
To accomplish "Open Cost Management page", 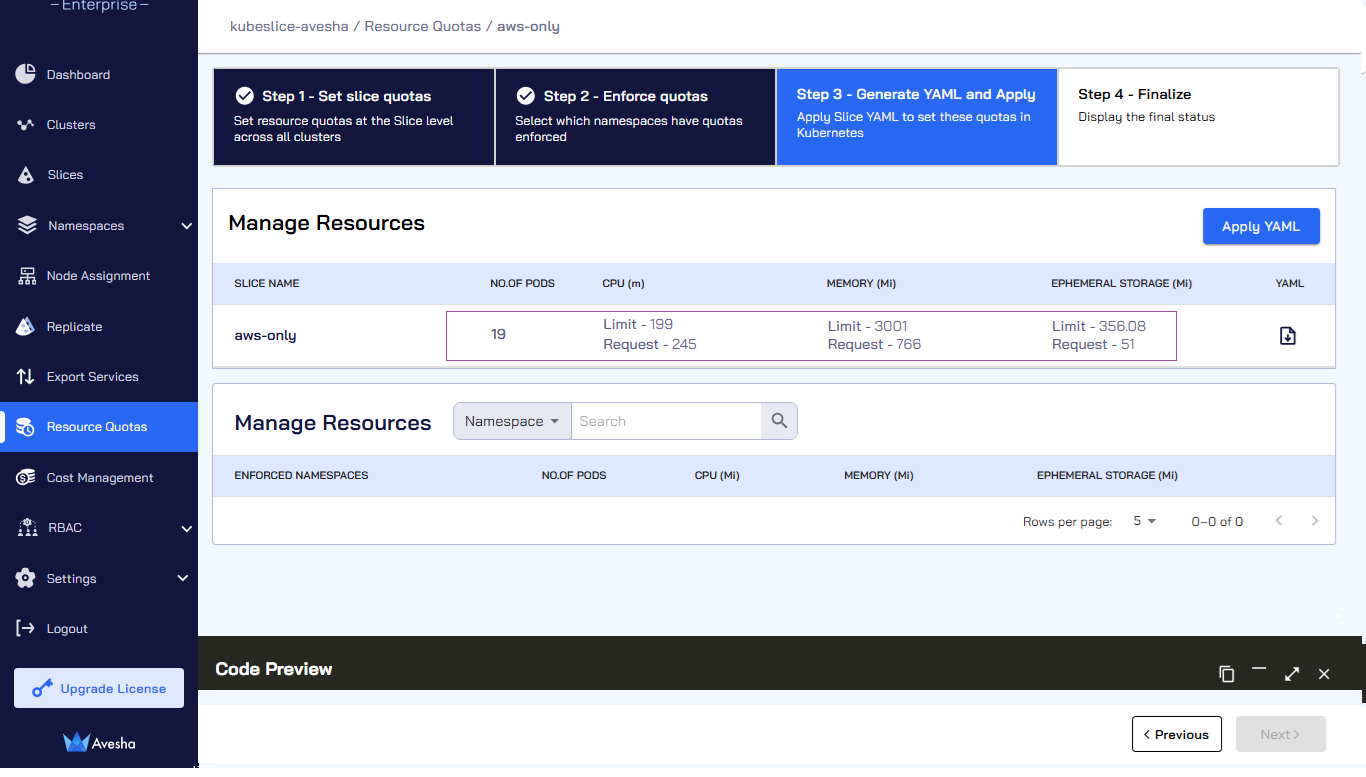I will click(x=100, y=478).
